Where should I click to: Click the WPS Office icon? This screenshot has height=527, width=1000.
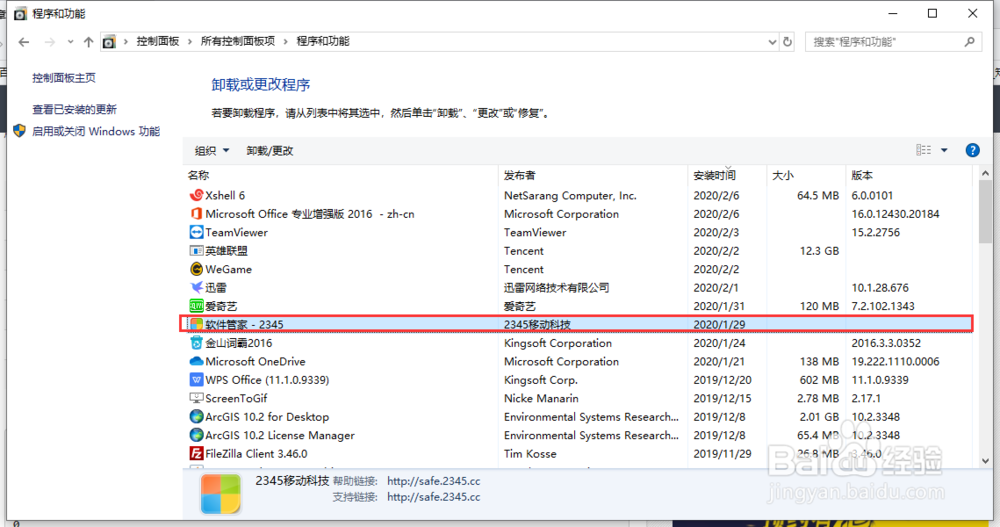tap(196, 380)
